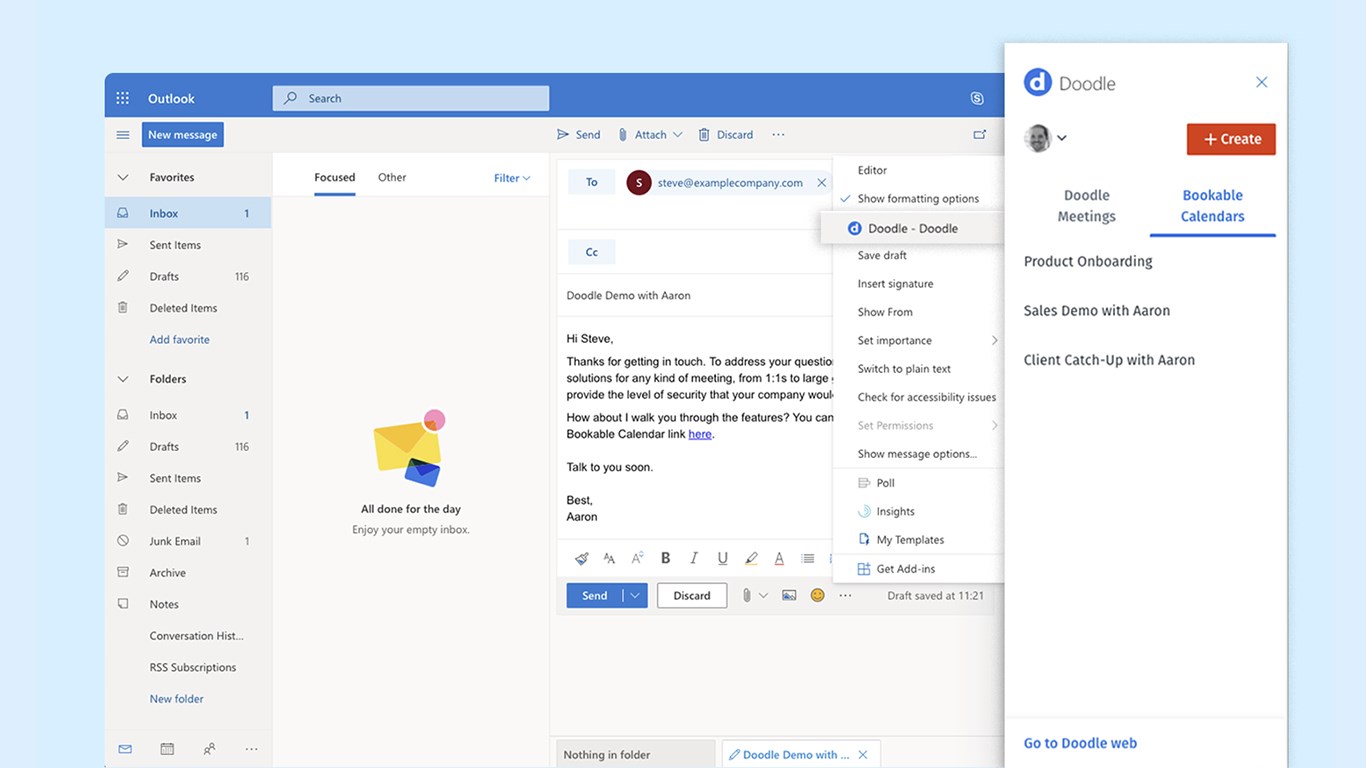Open the Font size icon
The width and height of the screenshot is (1366, 768).
(x=637, y=559)
